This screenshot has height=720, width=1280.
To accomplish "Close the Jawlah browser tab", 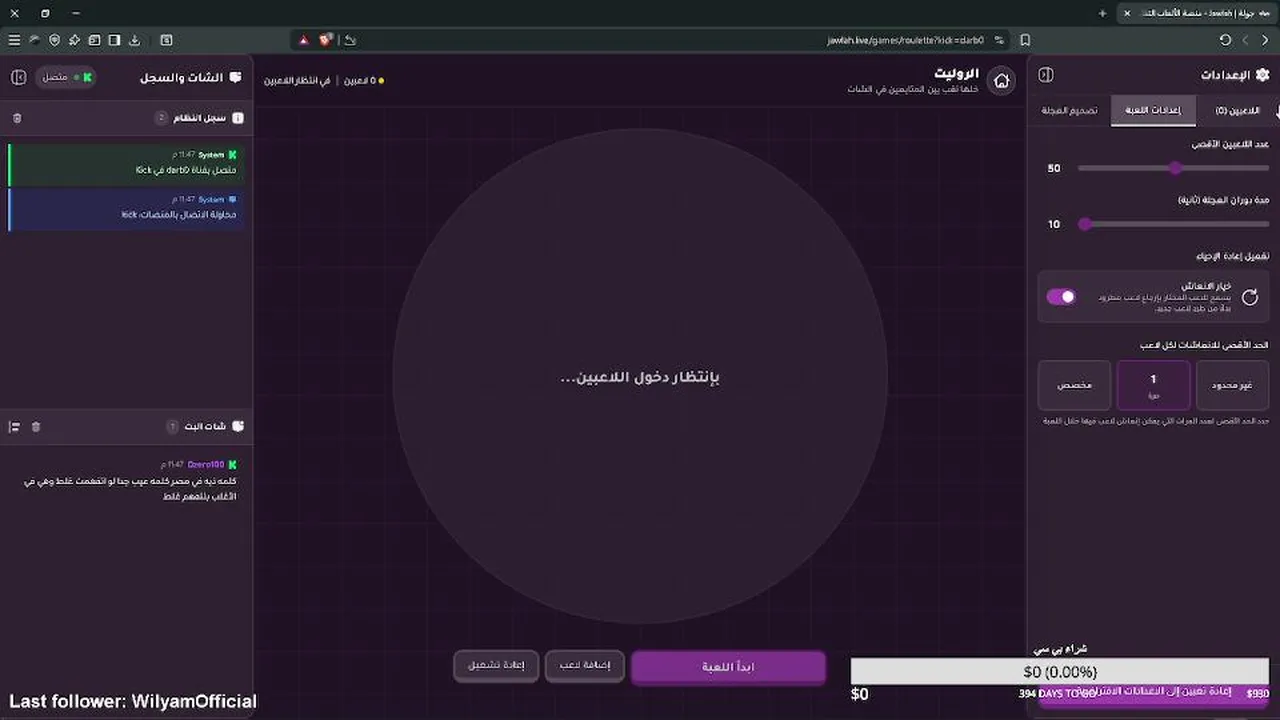I will point(1127,13).
